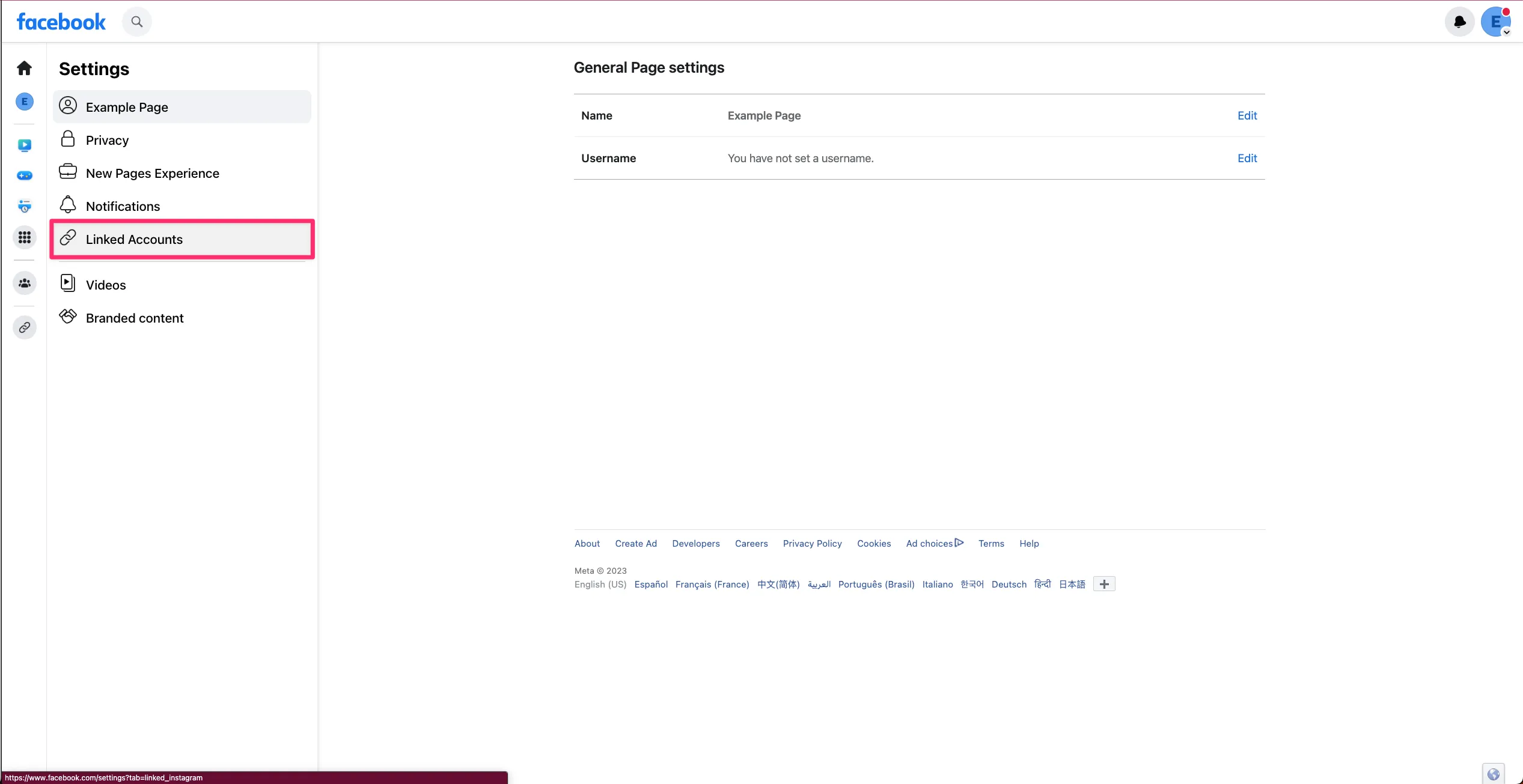Click the About footer link
The height and width of the screenshot is (784, 1523).
(x=587, y=544)
